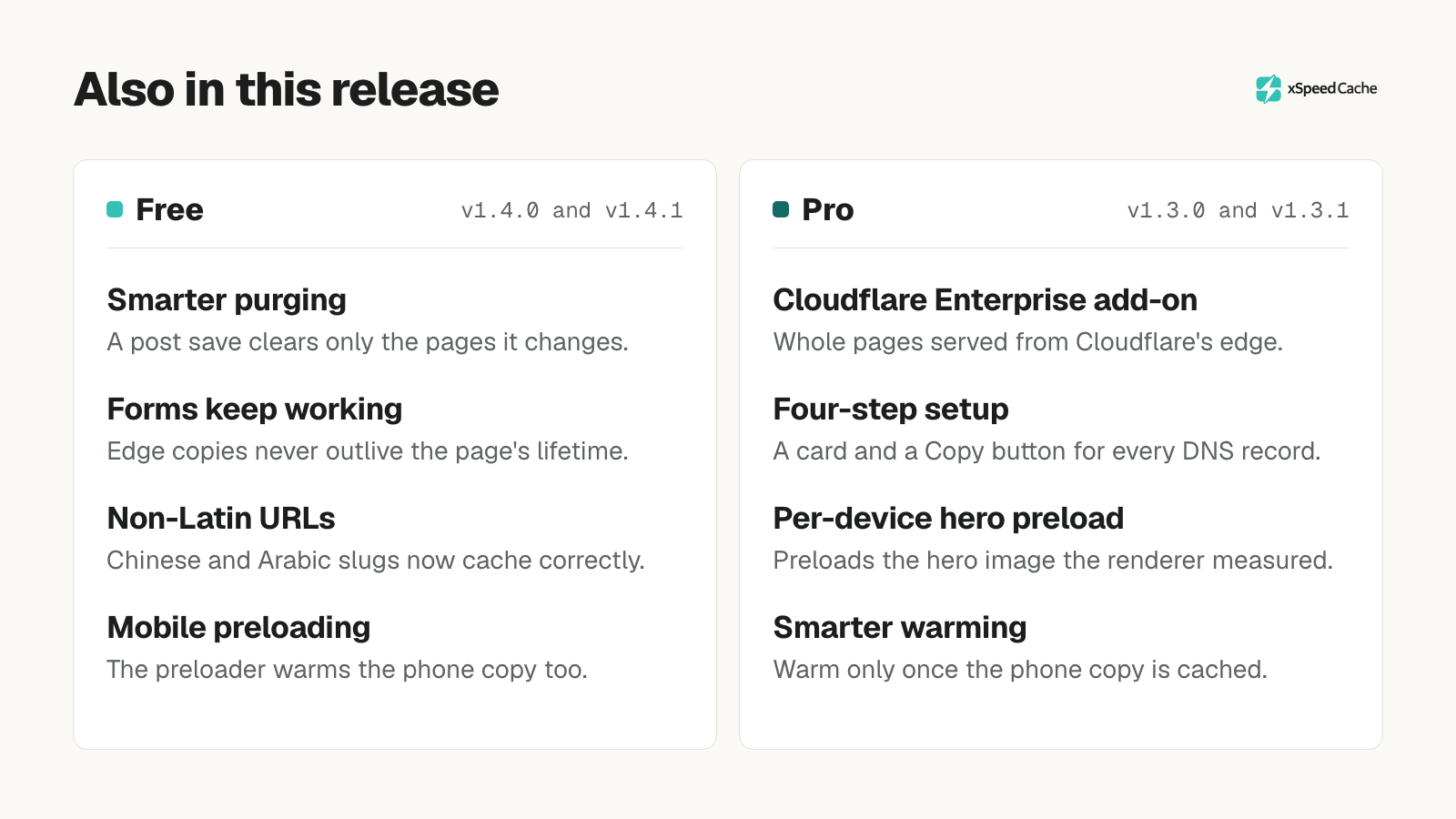Click the 'Smarter purging' heading

click(227, 300)
